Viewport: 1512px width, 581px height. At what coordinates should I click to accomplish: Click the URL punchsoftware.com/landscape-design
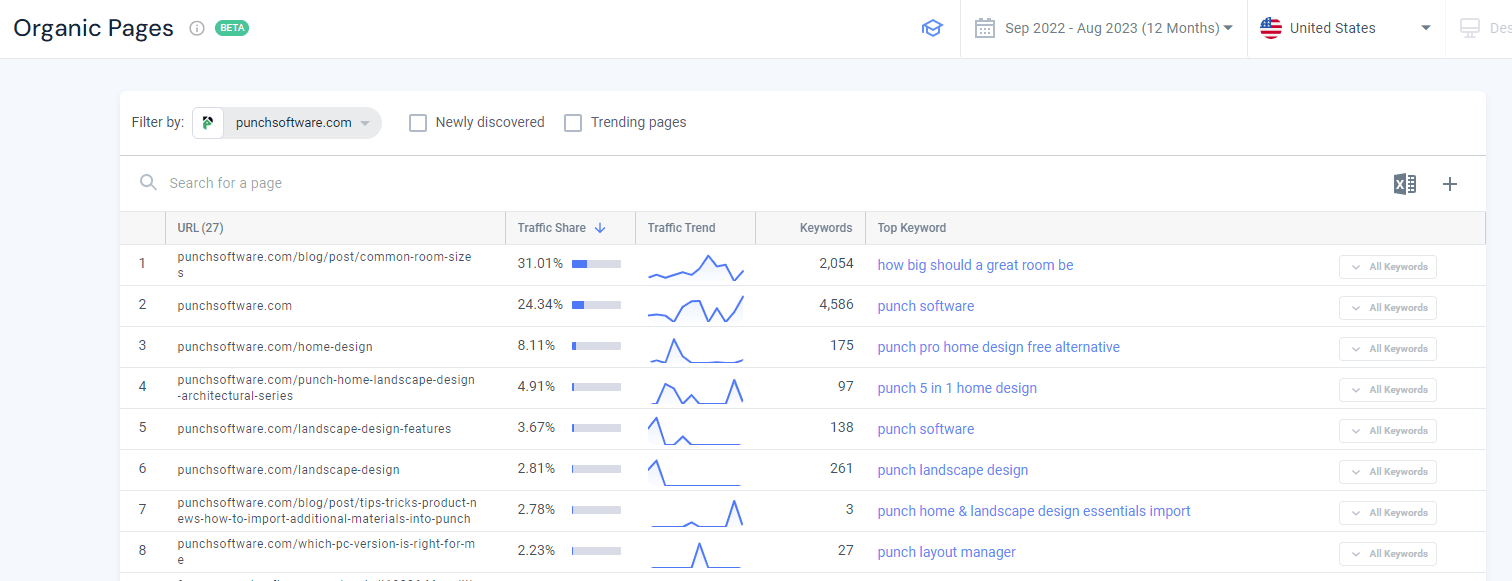pos(288,470)
